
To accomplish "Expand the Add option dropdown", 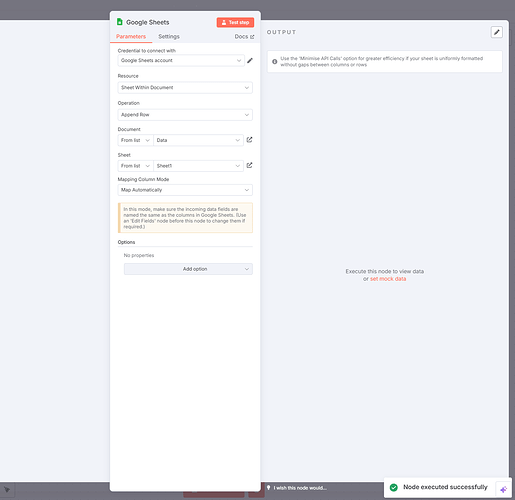I will coord(188,269).
